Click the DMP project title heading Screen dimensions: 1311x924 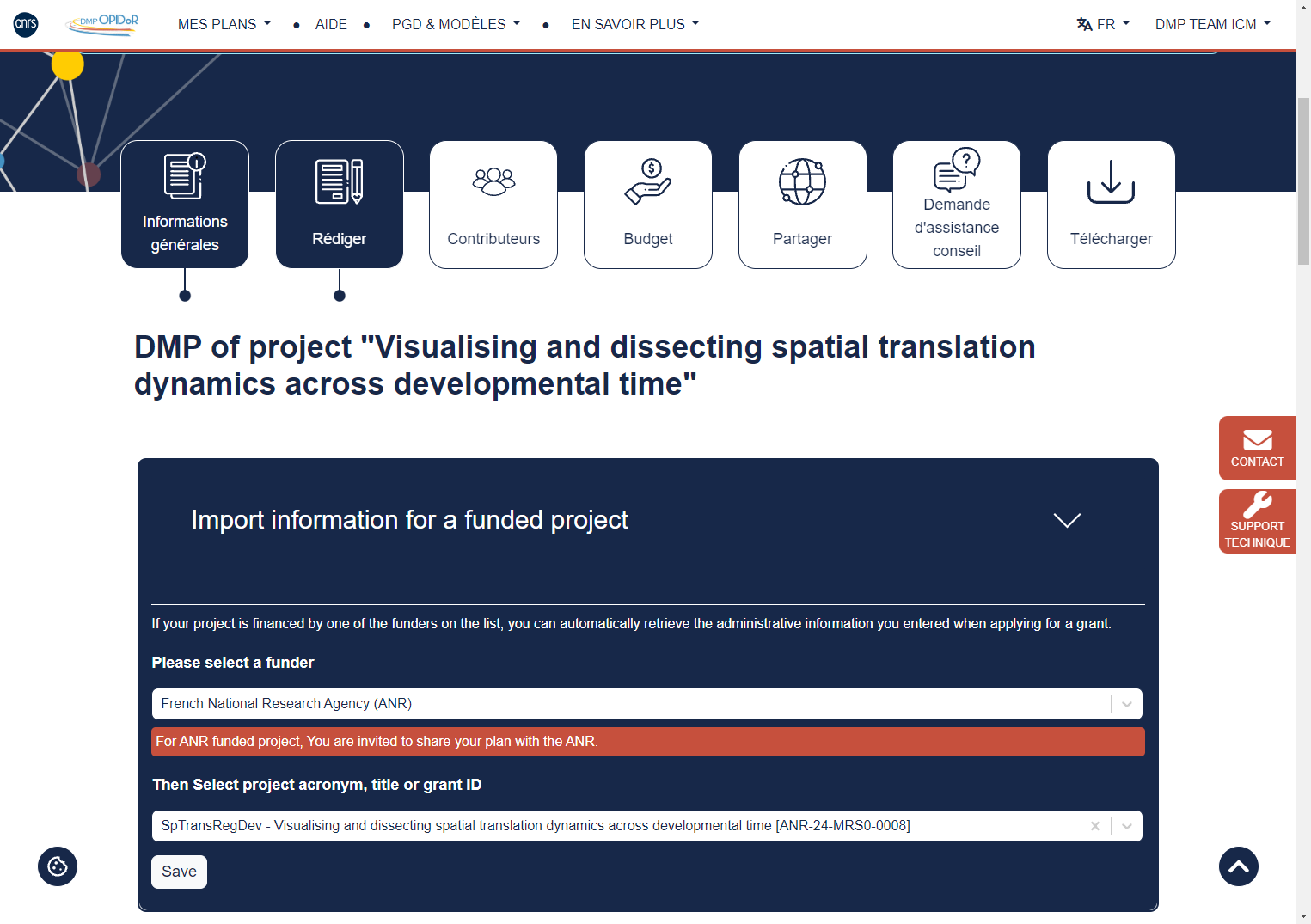pos(585,365)
